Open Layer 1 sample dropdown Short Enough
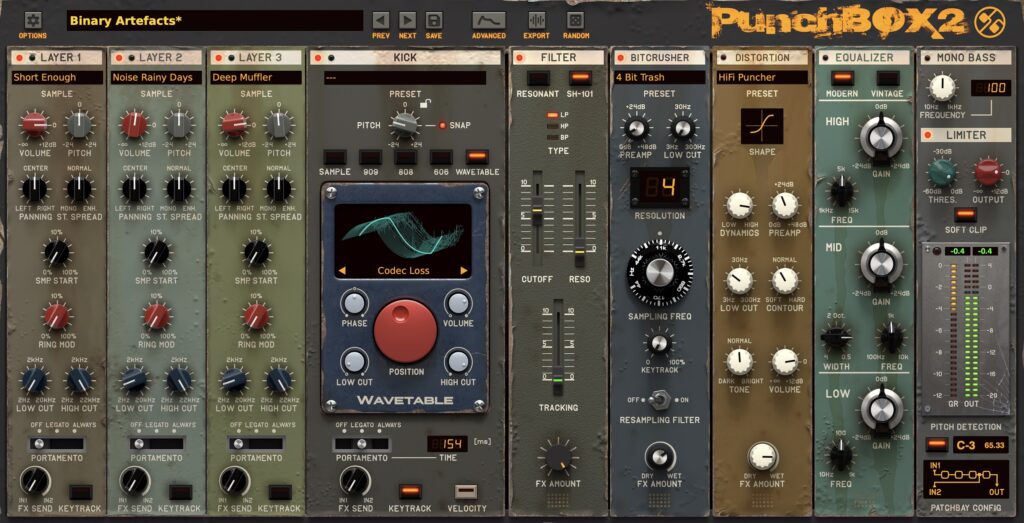The image size is (1024, 523). pos(57,77)
